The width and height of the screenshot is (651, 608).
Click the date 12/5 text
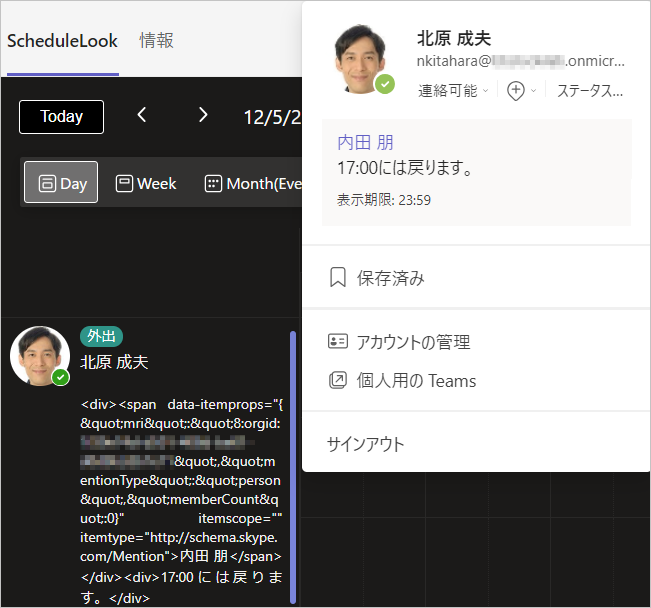pyautogui.click(x=272, y=118)
